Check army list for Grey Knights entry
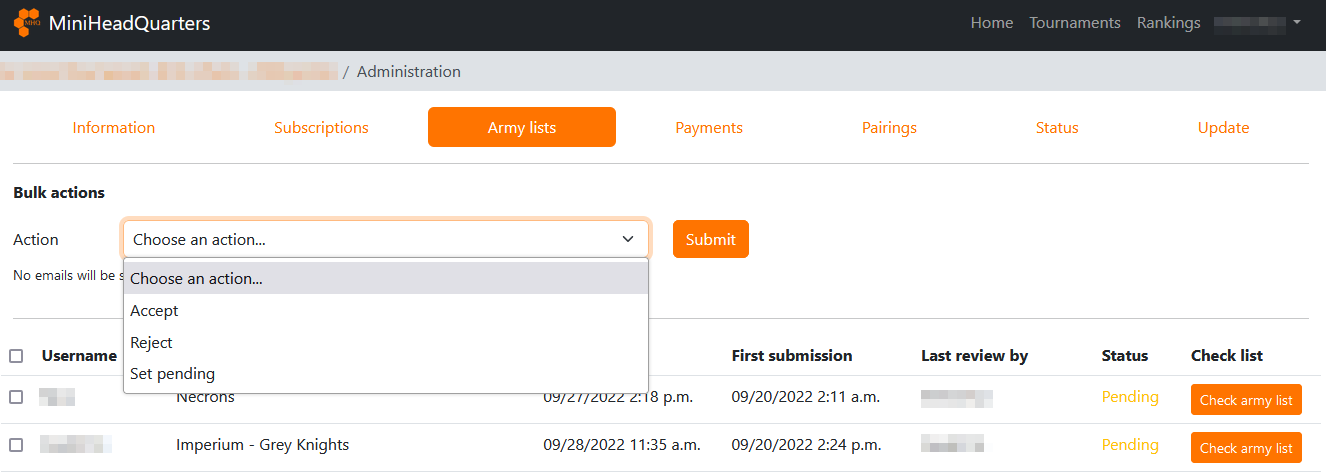 (1246, 448)
